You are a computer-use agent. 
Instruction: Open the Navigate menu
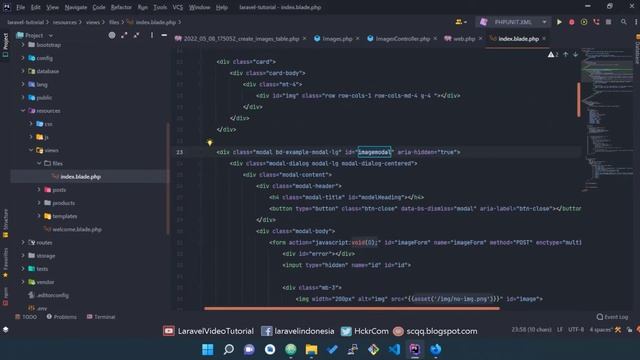pyautogui.click(x=76, y=7)
